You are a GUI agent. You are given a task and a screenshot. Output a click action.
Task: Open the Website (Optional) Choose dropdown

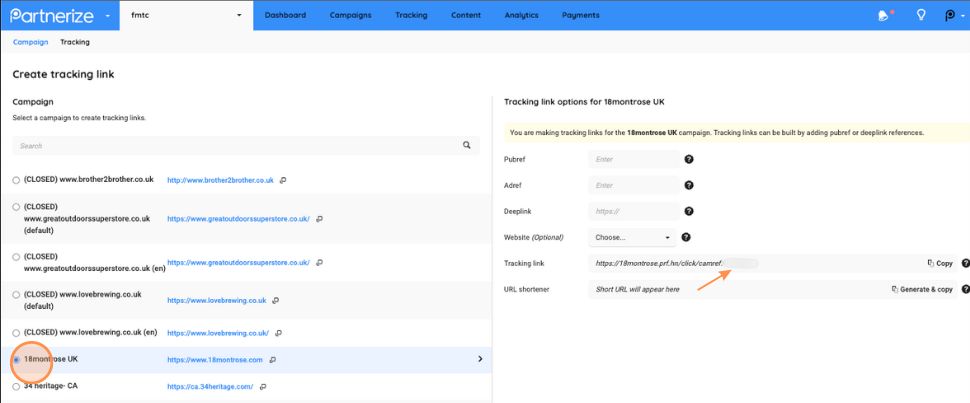click(633, 237)
